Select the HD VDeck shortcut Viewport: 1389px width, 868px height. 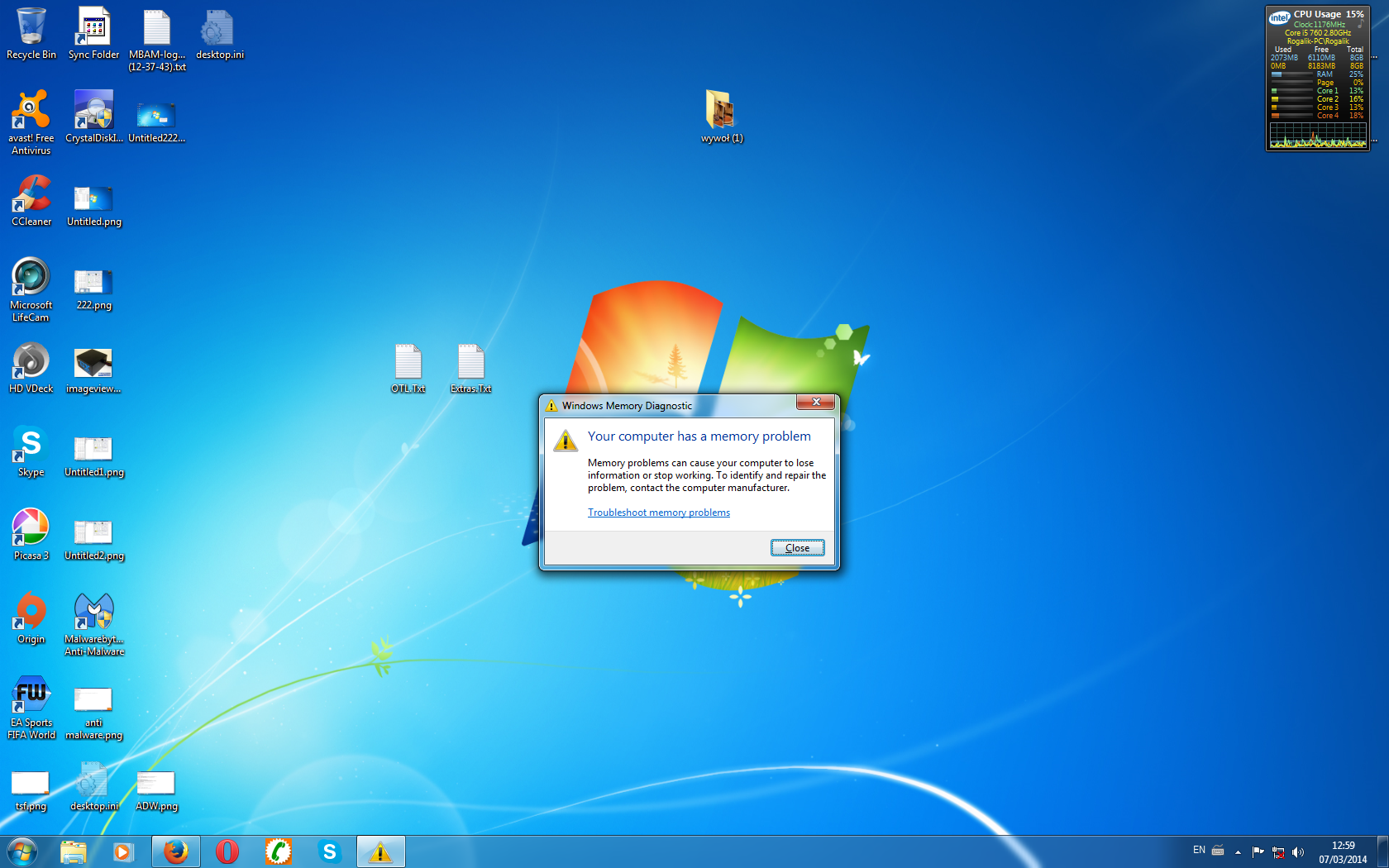(31, 367)
